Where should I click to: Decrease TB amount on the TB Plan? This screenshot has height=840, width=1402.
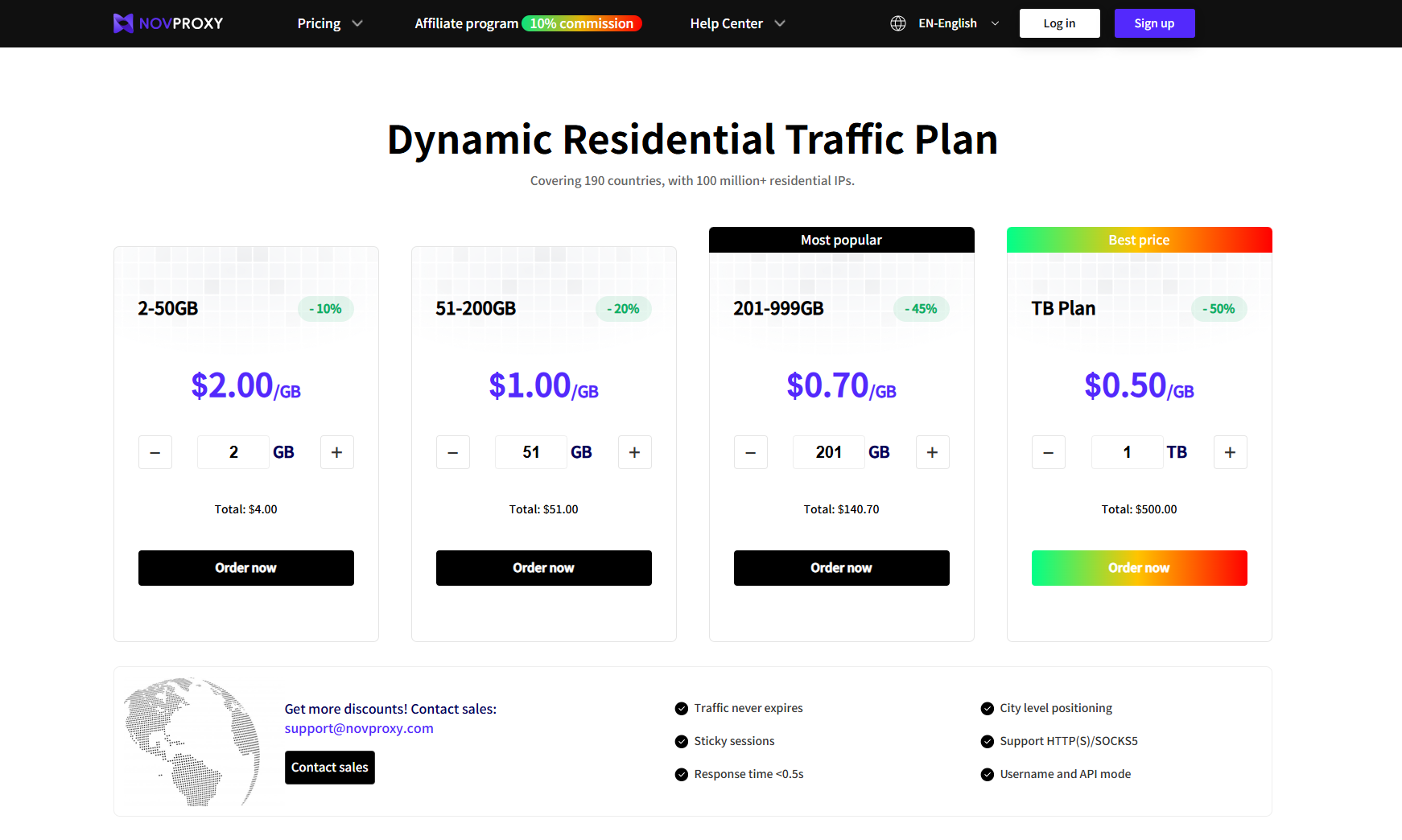[1048, 452]
